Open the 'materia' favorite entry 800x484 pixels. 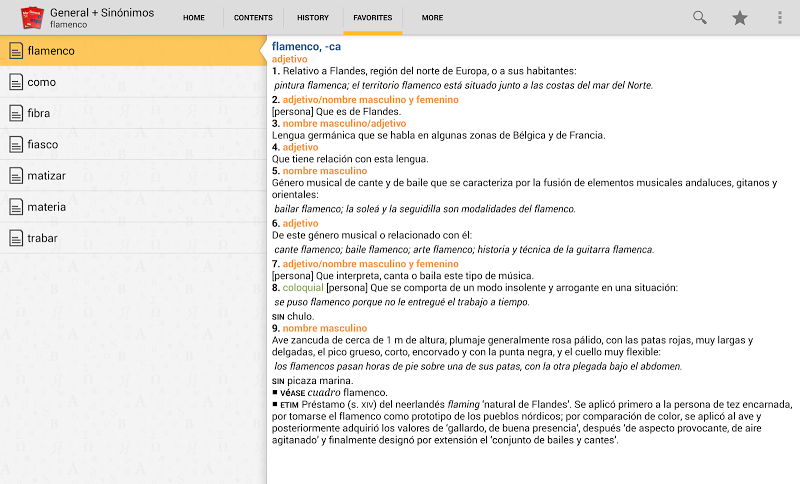click(x=133, y=207)
